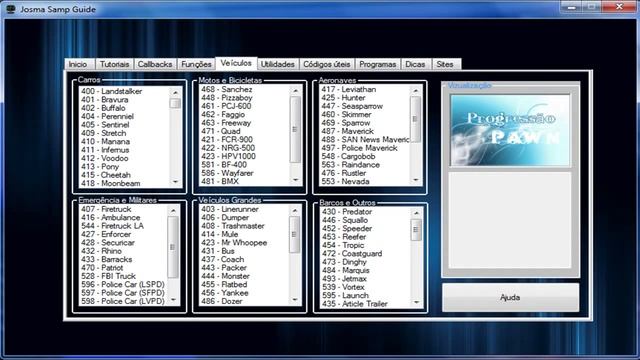The width and height of the screenshot is (640, 360).
Task: Click up arrow of Aeronaves list scrollbar
Action: tap(416, 91)
